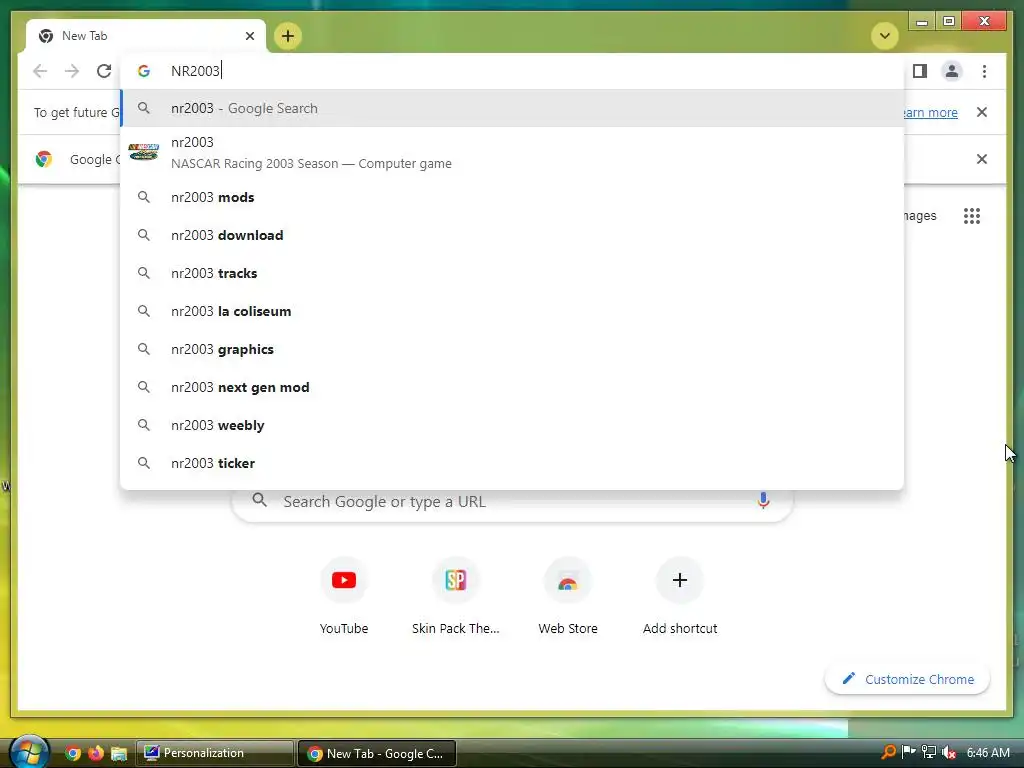Open a new tab with plus button
The image size is (1024, 768).
pos(288,36)
